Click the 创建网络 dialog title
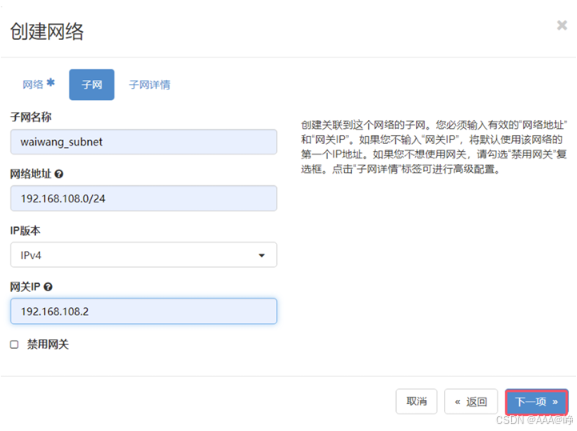 point(47,31)
